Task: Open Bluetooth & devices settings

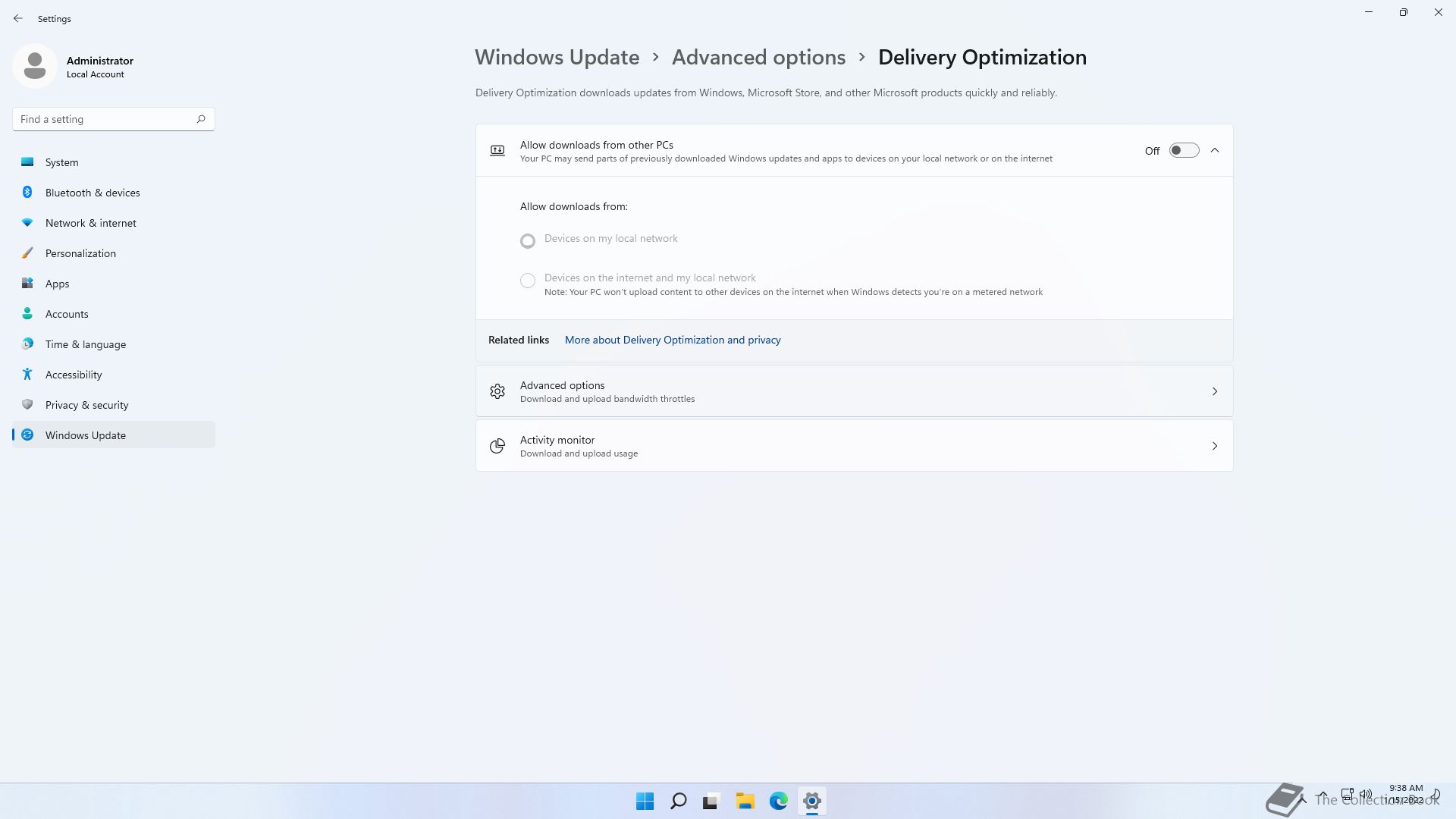Action: pyautogui.click(x=114, y=193)
